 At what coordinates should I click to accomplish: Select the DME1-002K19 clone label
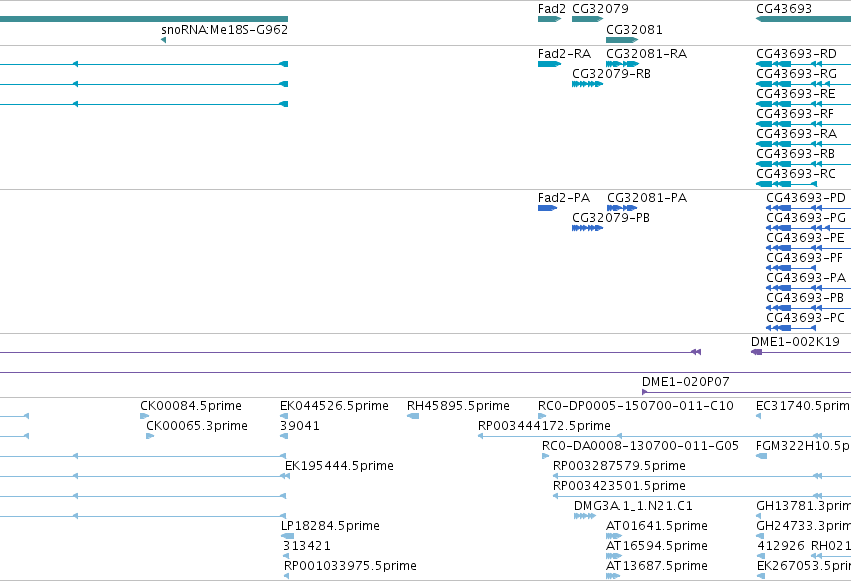795,342
